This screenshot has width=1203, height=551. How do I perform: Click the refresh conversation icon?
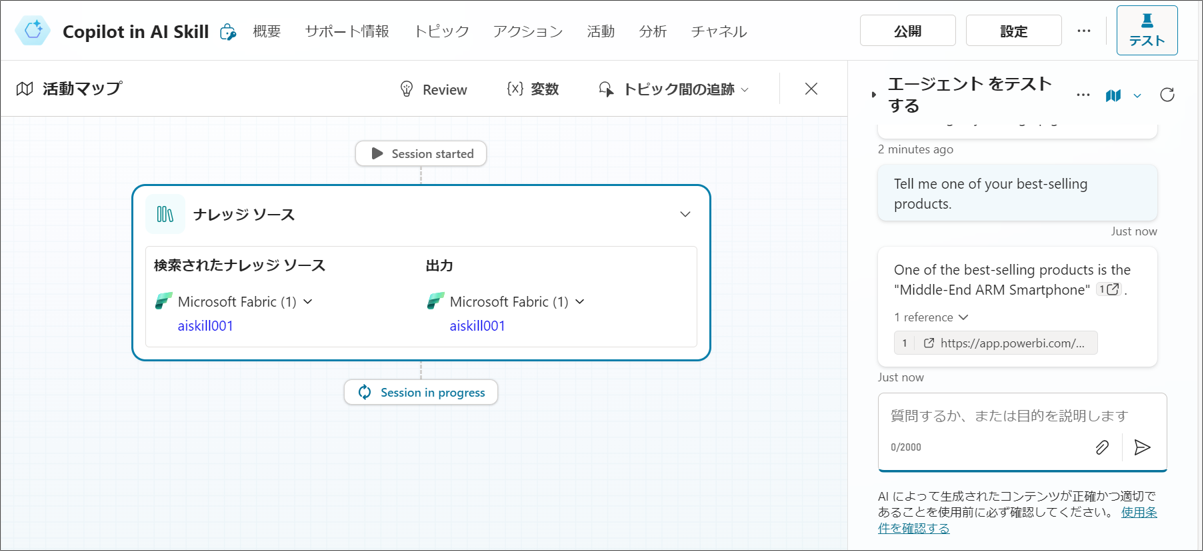(1167, 95)
